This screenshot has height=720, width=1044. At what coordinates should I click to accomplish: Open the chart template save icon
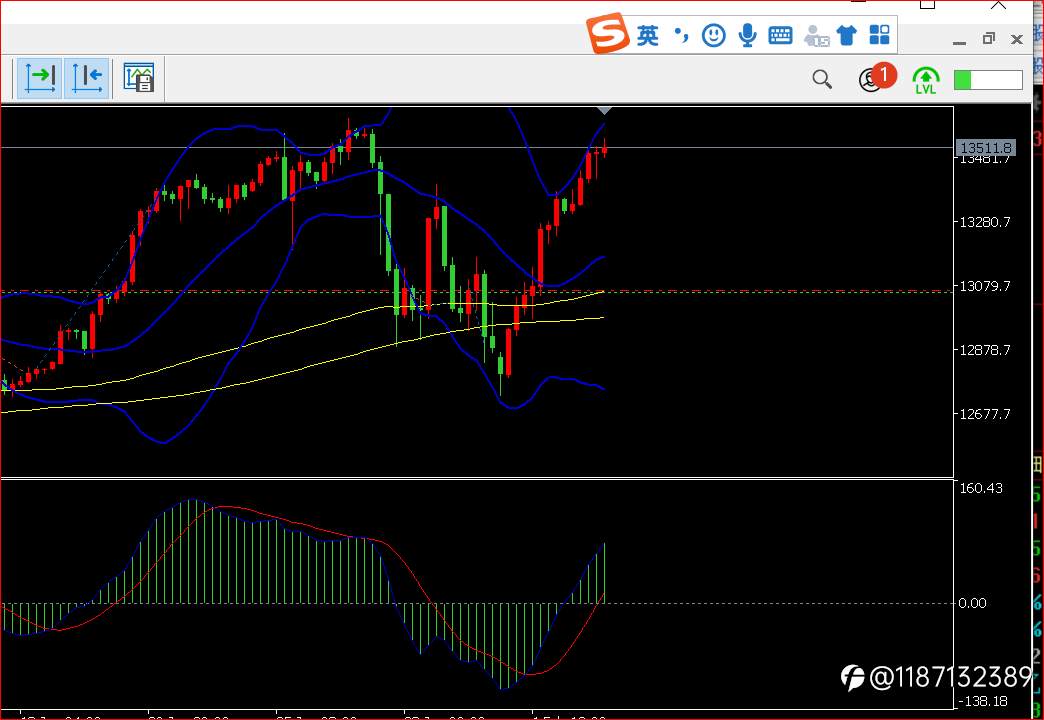[139, 78]
